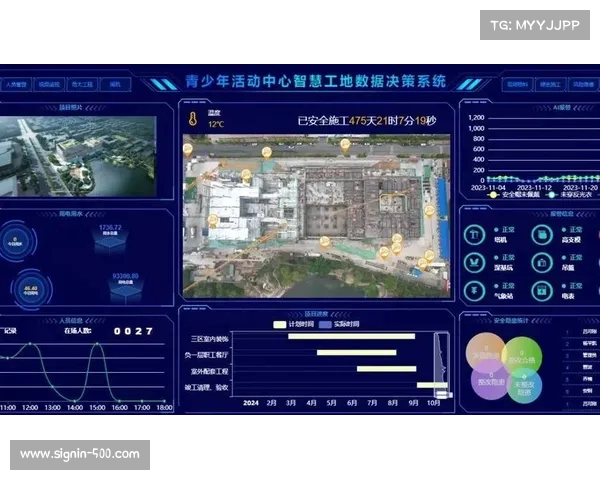Toggle 未穿反光衣 legend series
This screenshot has width=600, height=480.
[570, 195]
